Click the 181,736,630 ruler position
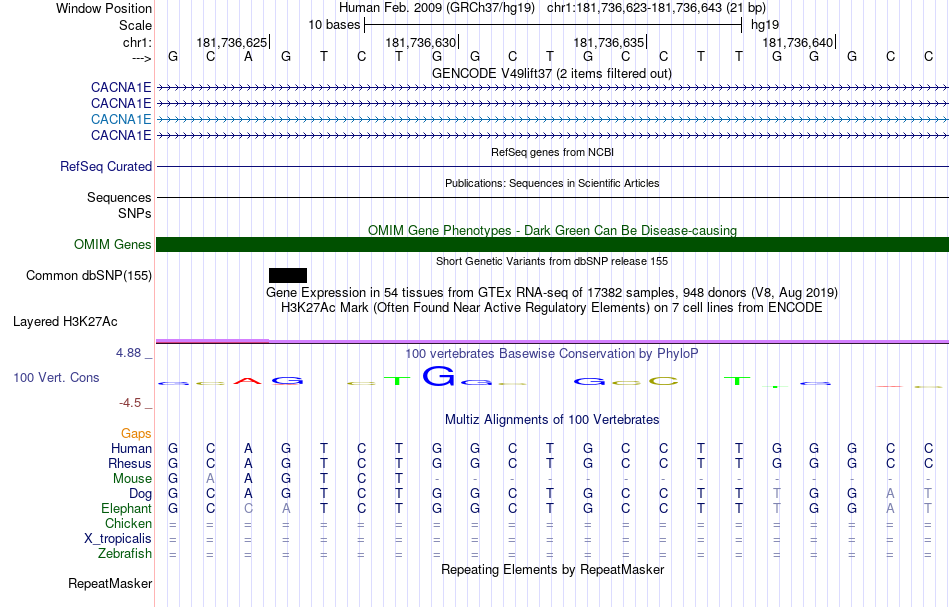The height and width of the screenshot is (607, 950). (420, 42)
